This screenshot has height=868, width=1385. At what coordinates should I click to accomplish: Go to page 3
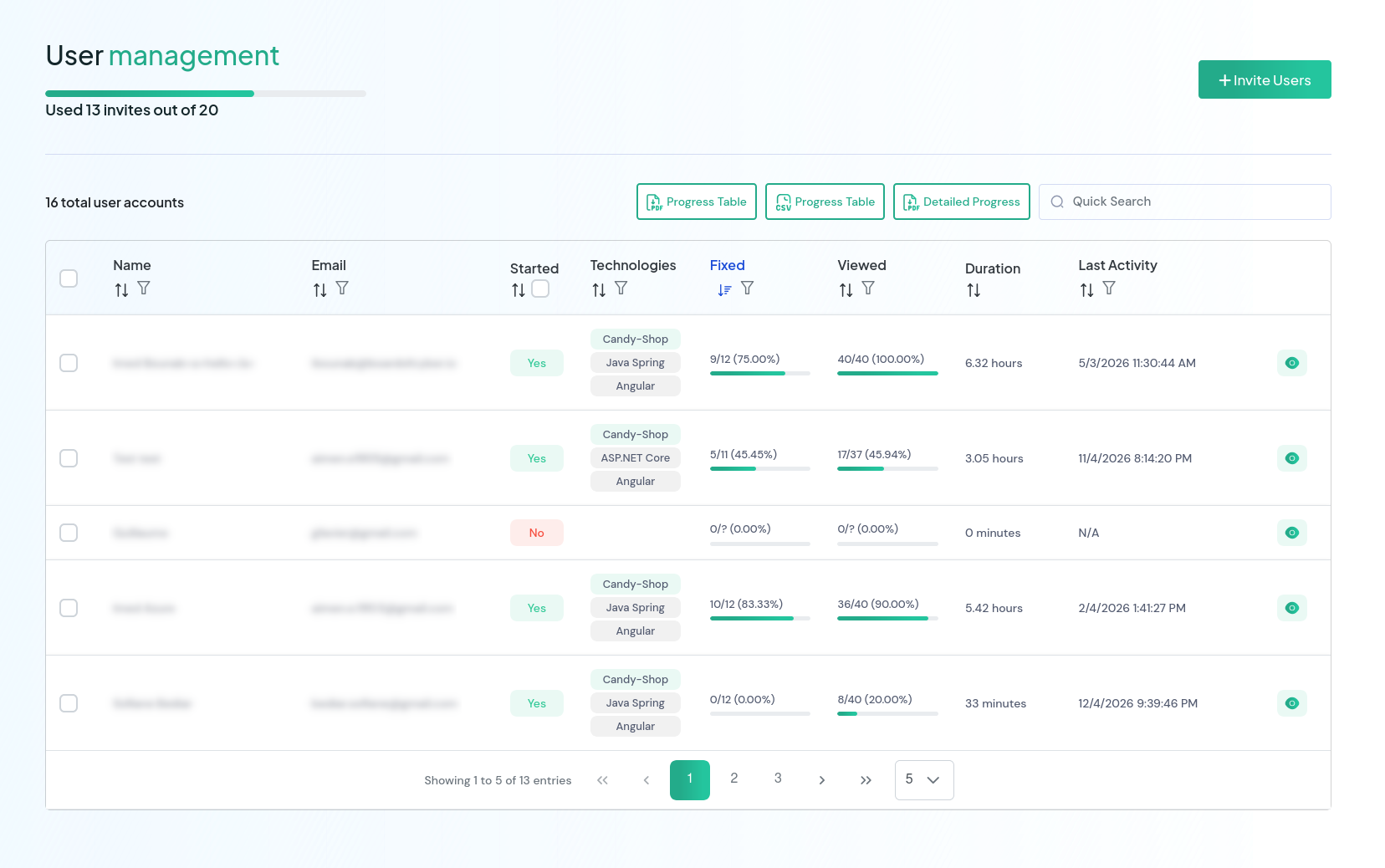778,779
